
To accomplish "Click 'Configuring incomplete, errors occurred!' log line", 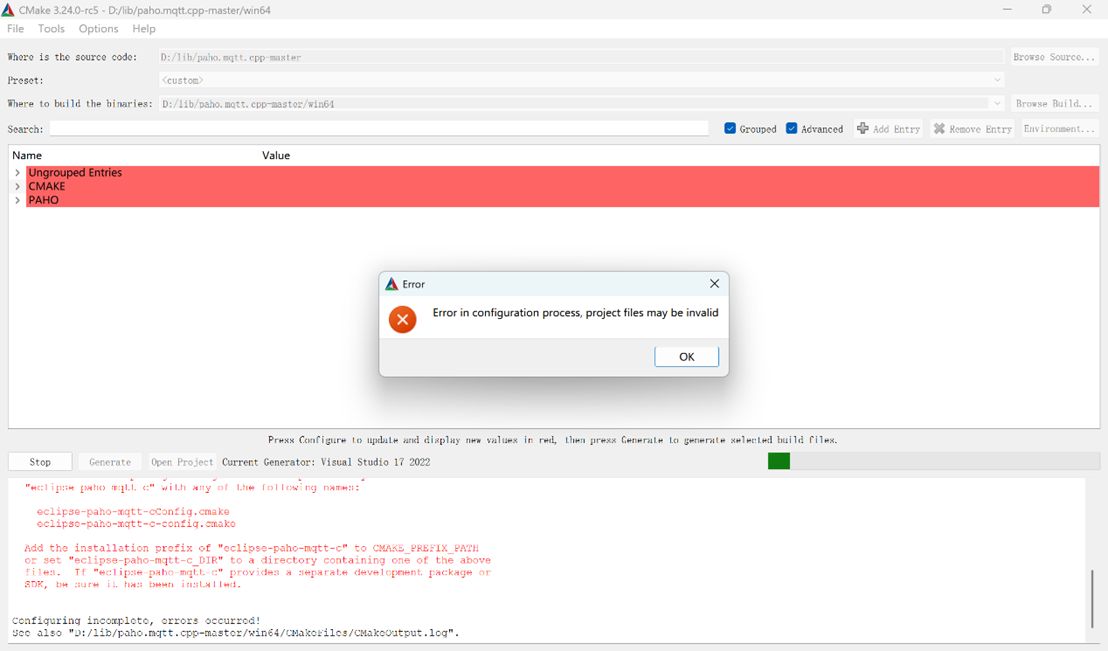I will [136, 620].
